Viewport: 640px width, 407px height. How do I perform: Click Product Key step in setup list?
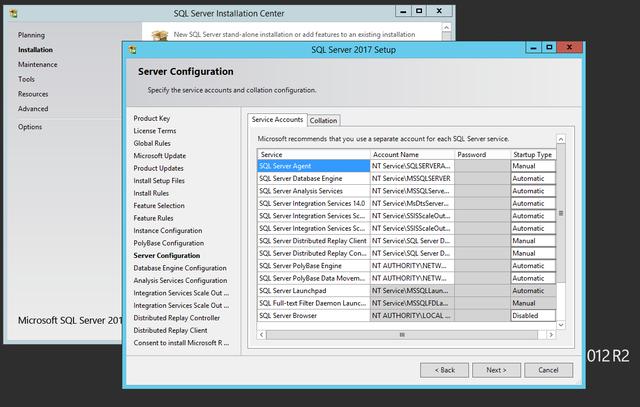(151, 118)
